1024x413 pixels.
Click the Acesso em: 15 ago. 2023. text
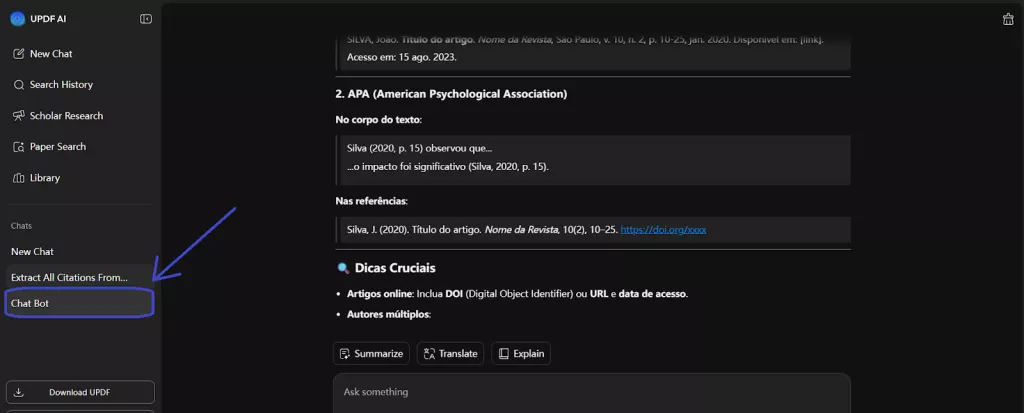coord(402,57)
